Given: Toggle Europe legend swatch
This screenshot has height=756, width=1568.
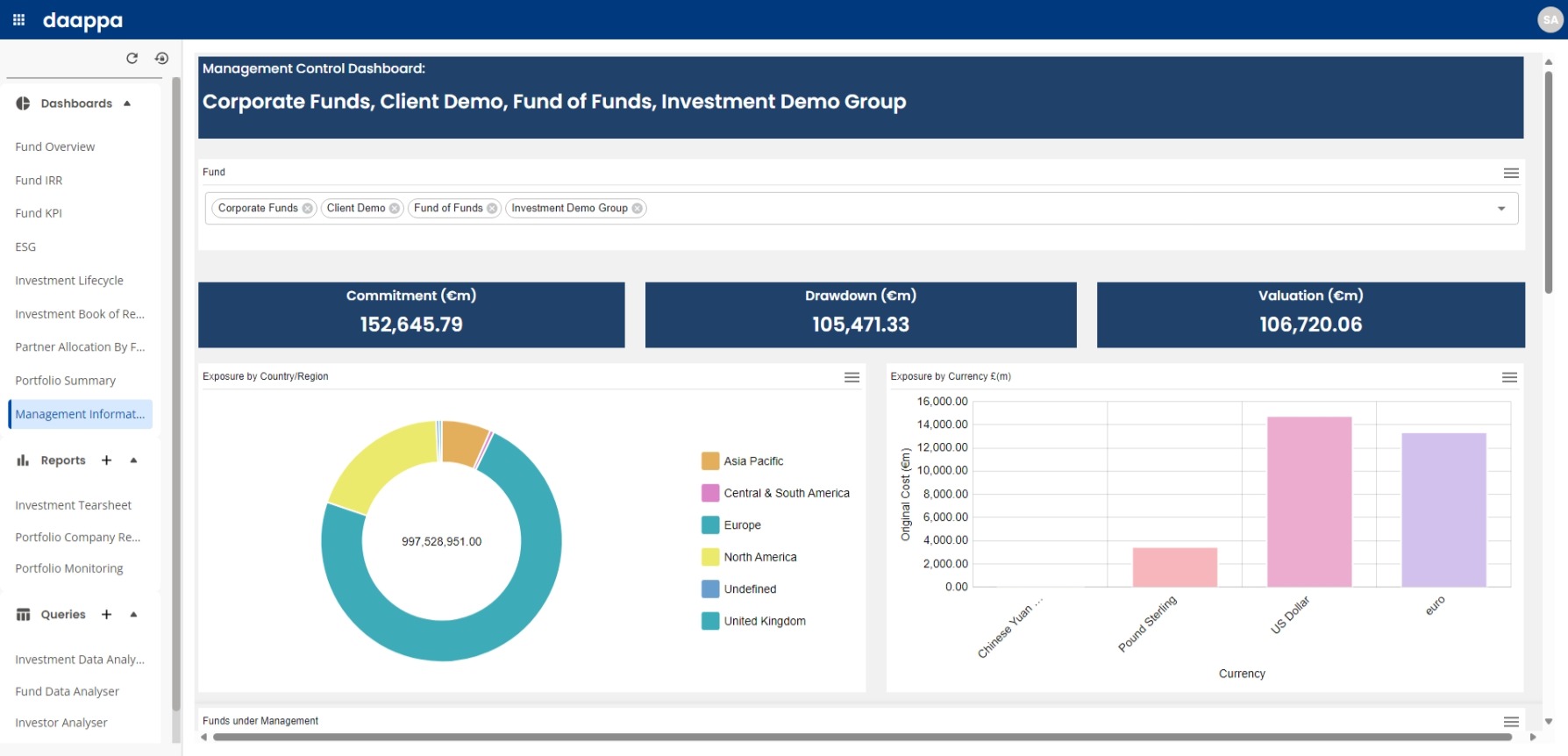Looking at the screenshot, I should click(710, 525).
